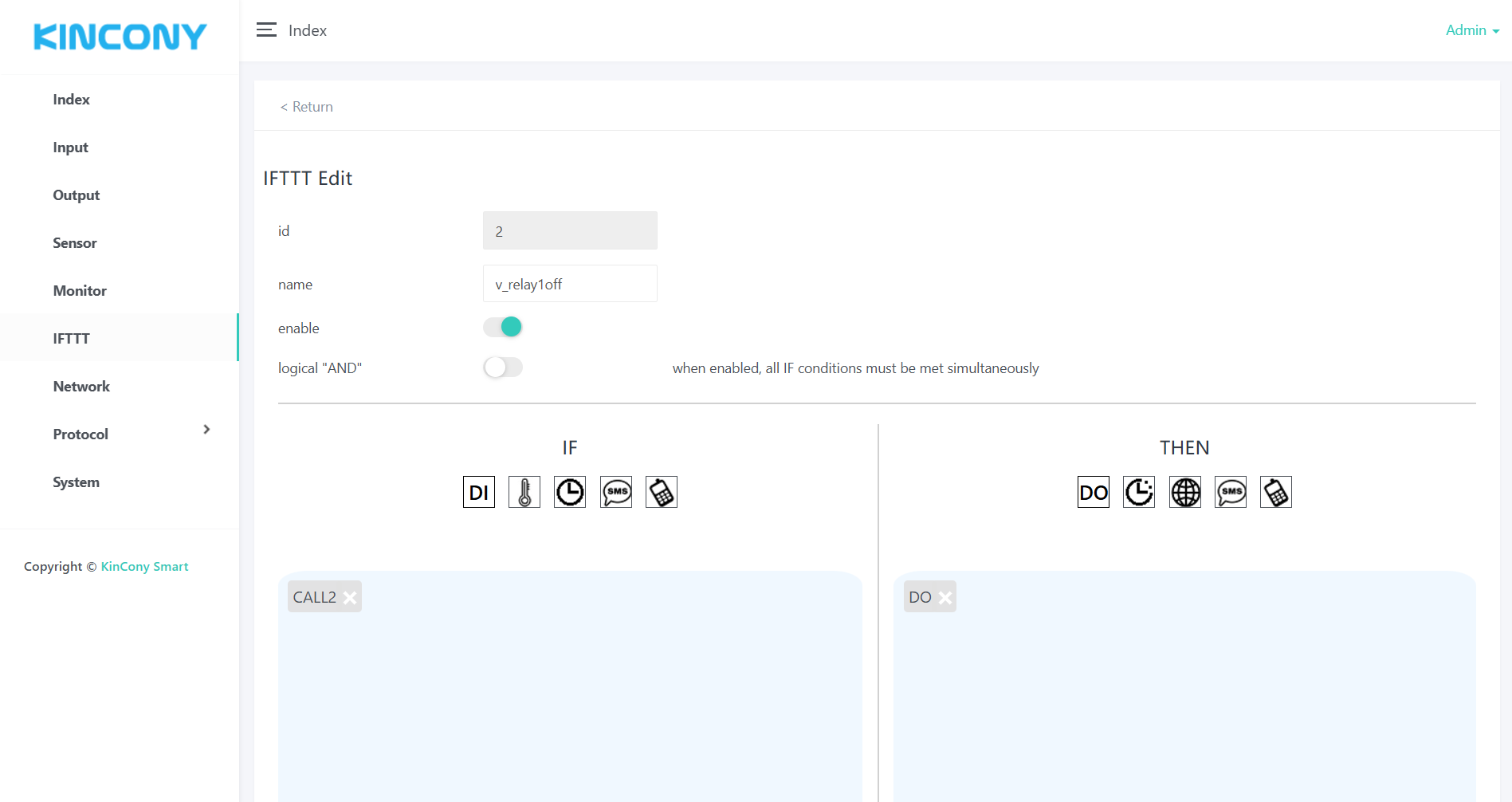The width and height of the screenshot is (1512, 802).
Task: Turn on the logical "AND" toggle
Action: 503,368
